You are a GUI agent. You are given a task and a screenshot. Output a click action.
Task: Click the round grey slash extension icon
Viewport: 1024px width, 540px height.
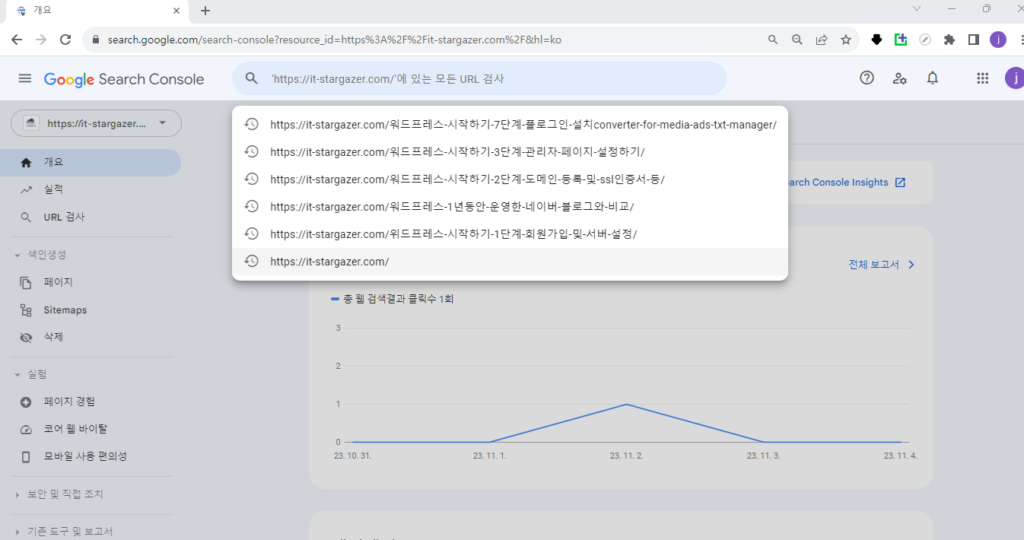pyautogui.click(x=925, y=40)
